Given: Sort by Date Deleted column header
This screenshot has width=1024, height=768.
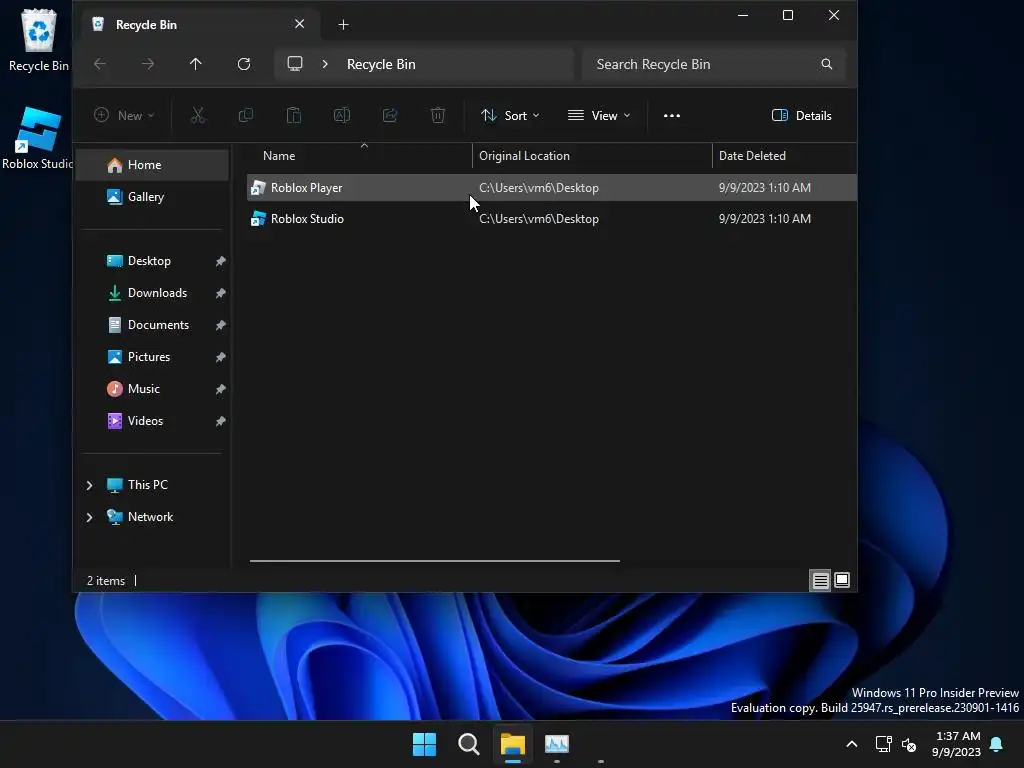Looking at the screenshot, I should 784,156.
